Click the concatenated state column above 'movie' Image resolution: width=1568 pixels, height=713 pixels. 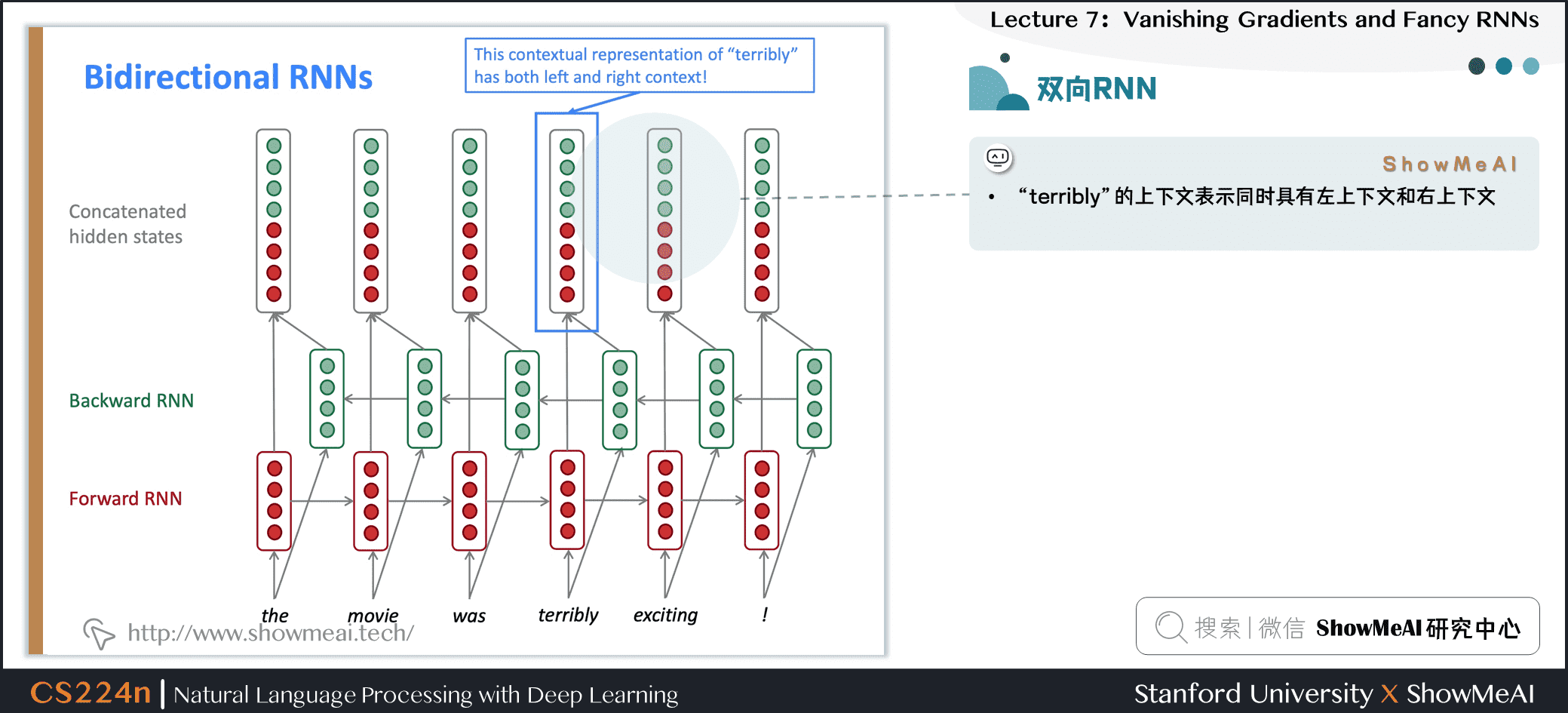pyautogui.click(x=371, y=220)
